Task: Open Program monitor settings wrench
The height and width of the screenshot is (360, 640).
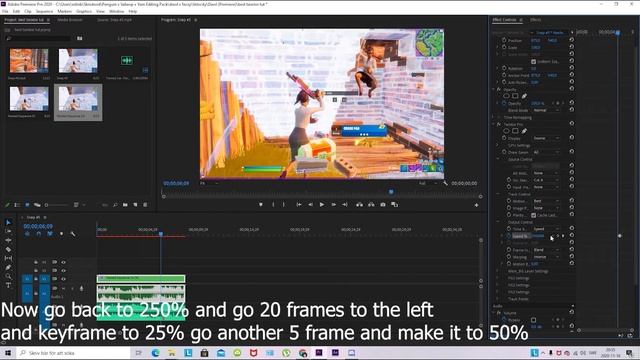Action: 445,183
